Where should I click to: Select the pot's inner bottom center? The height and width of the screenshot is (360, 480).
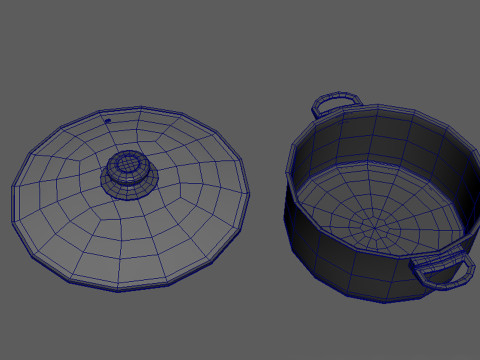pyautogui.click(x=374, y=229)
